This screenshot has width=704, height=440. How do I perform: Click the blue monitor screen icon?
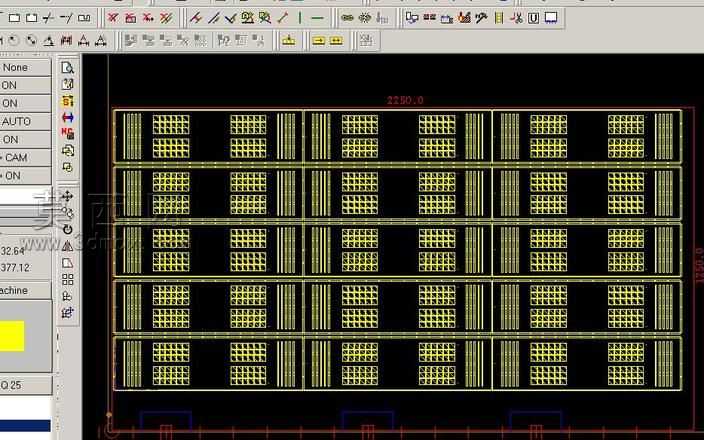551,18
